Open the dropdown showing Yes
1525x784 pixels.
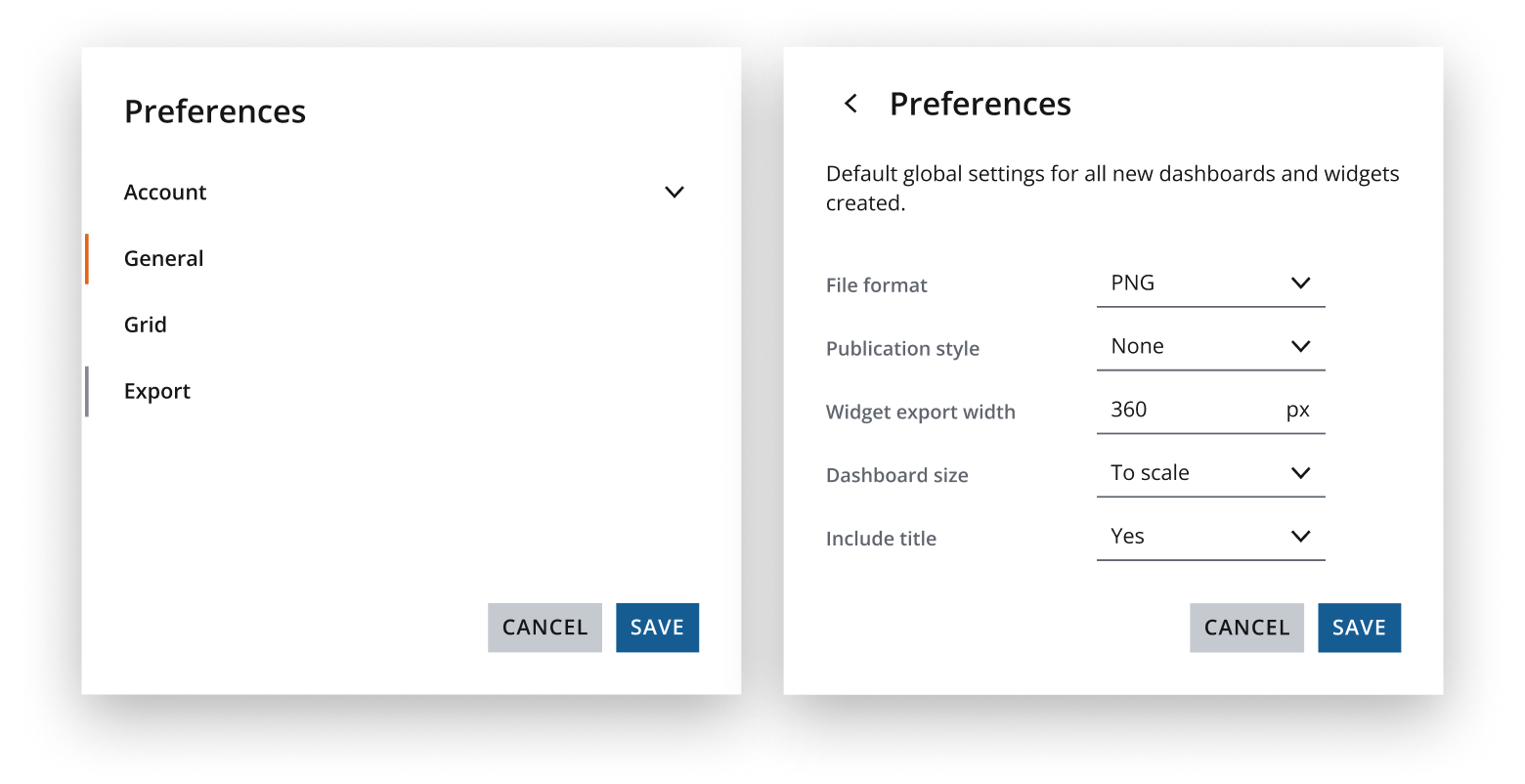click(x=1193, y=537)
